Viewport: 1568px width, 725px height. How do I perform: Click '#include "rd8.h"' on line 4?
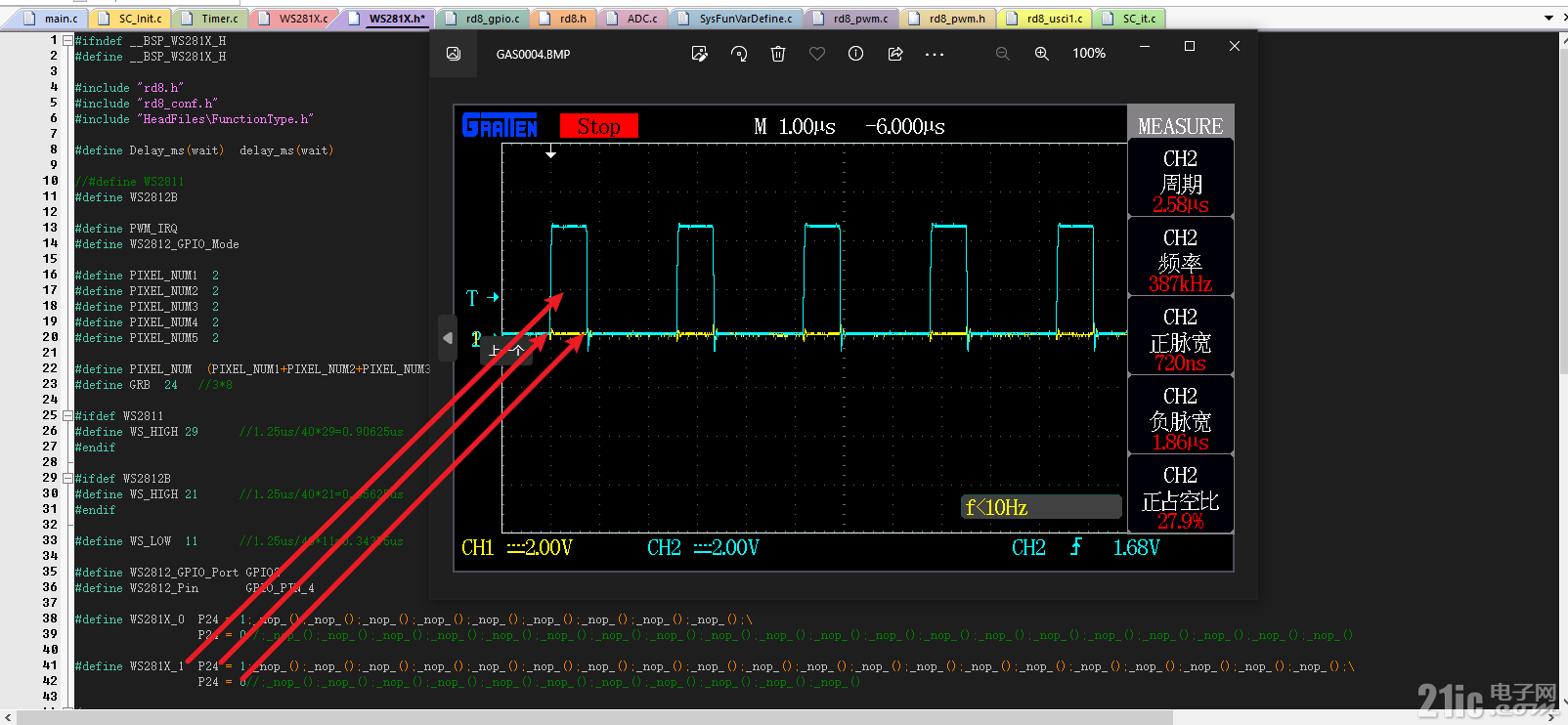(130, 88)
